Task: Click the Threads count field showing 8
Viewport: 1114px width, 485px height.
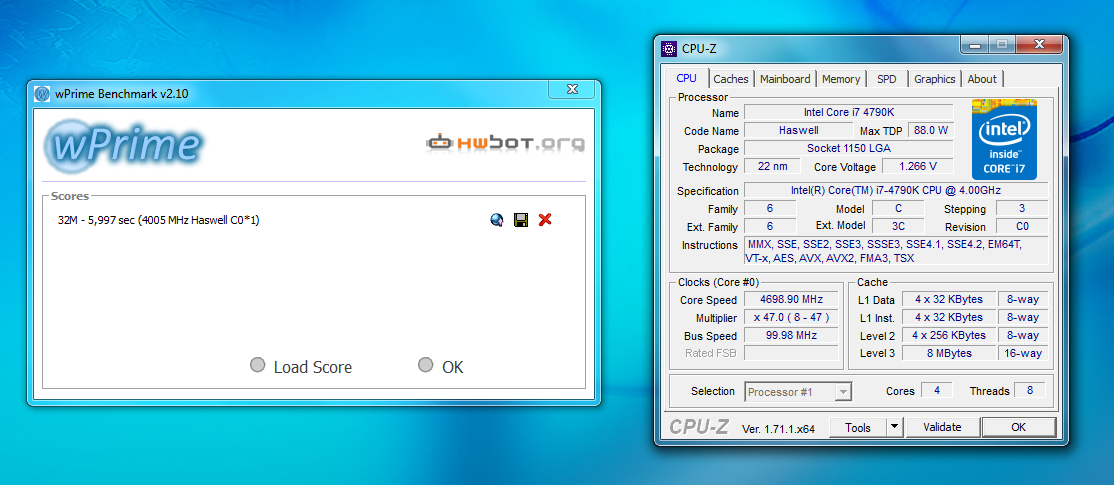Action: (1029, 390)
